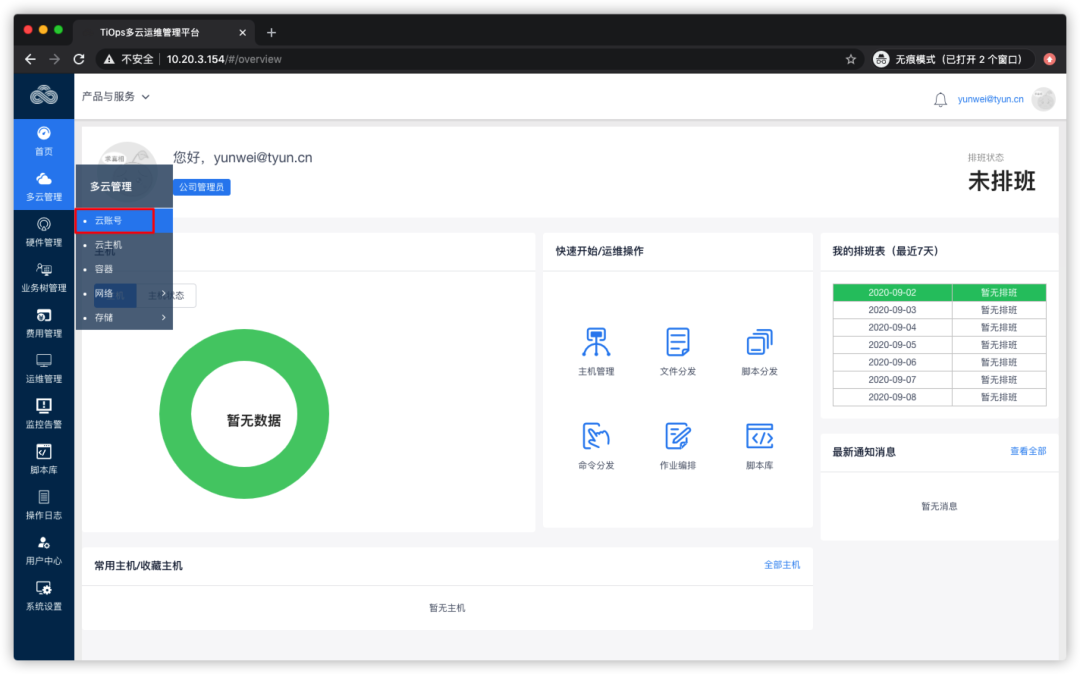Click the 查看全部 link for notifications
1080x674 pixels.
1031,451
